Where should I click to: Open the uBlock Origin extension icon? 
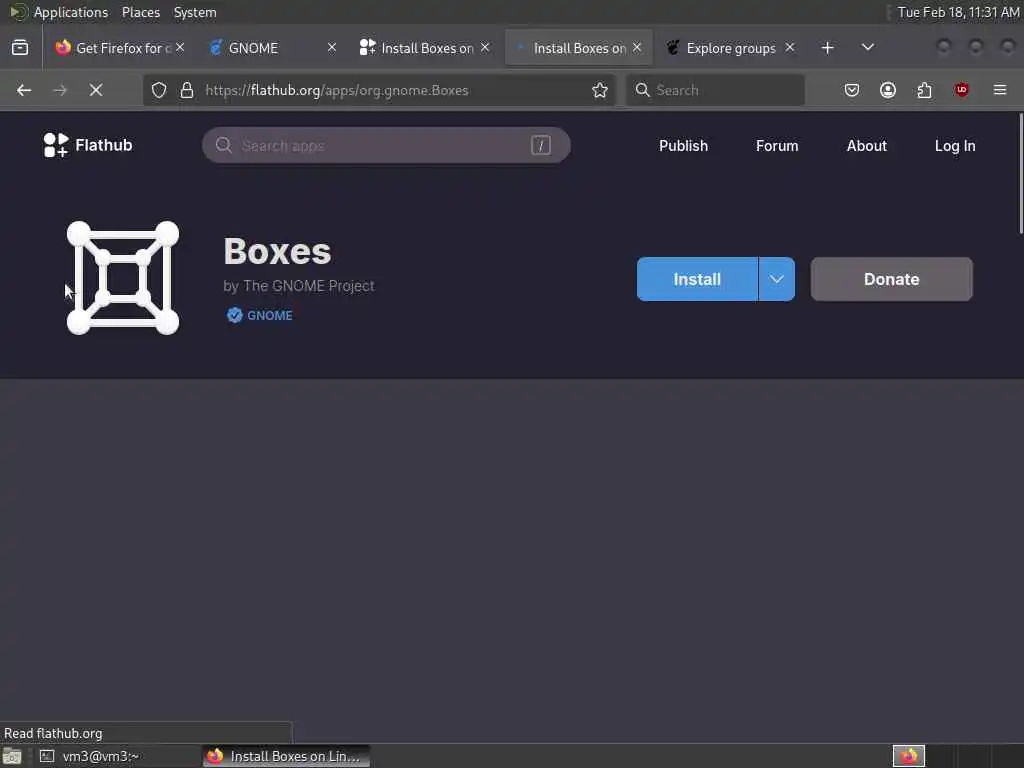point(961,90)
